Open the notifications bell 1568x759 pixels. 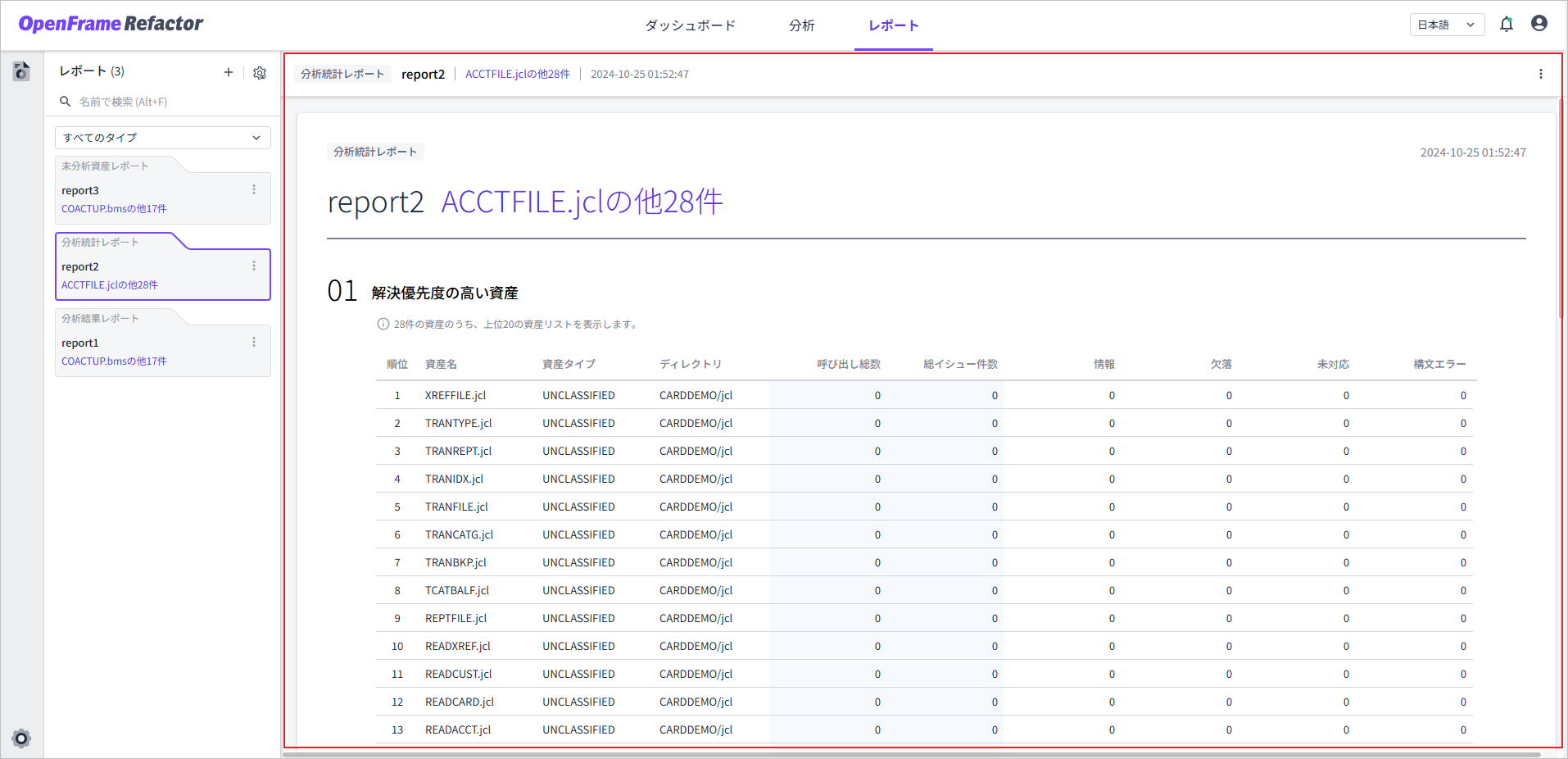pyautogui.click(x=1506, y=25)
